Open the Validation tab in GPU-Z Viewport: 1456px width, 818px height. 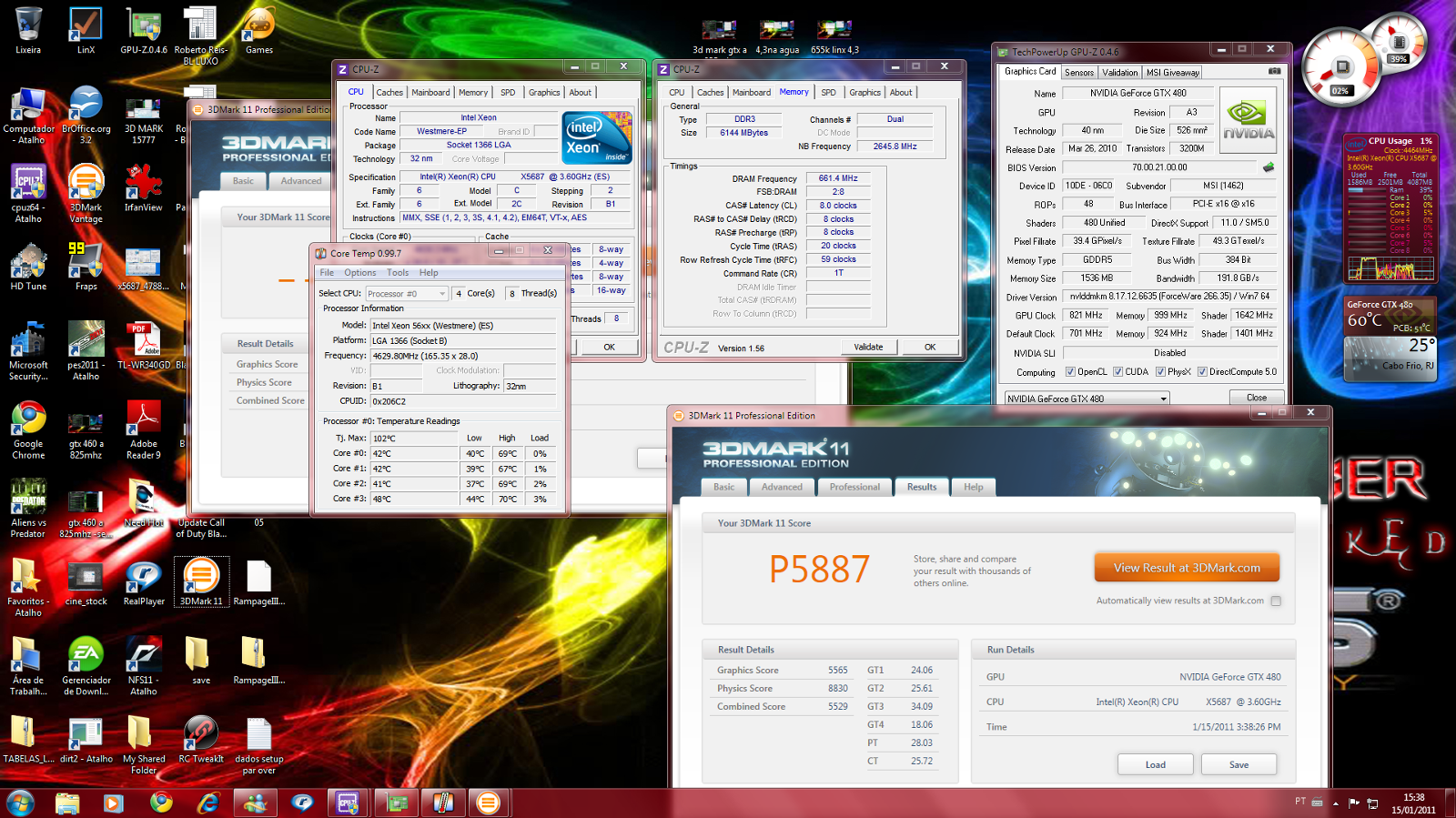(x=1119, y=72)
